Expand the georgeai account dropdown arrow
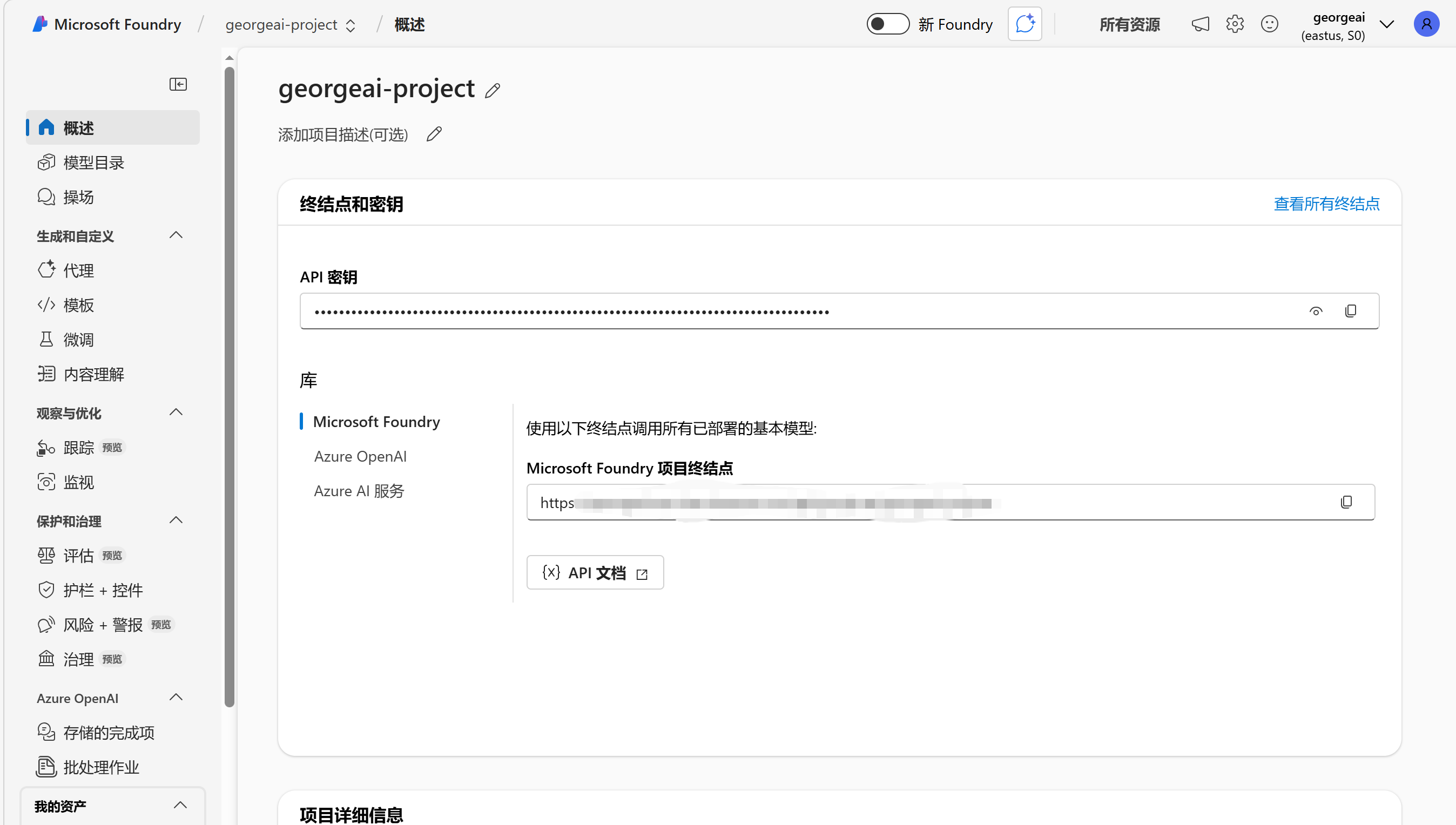 pyautogui.click(x=1386, y=24)
